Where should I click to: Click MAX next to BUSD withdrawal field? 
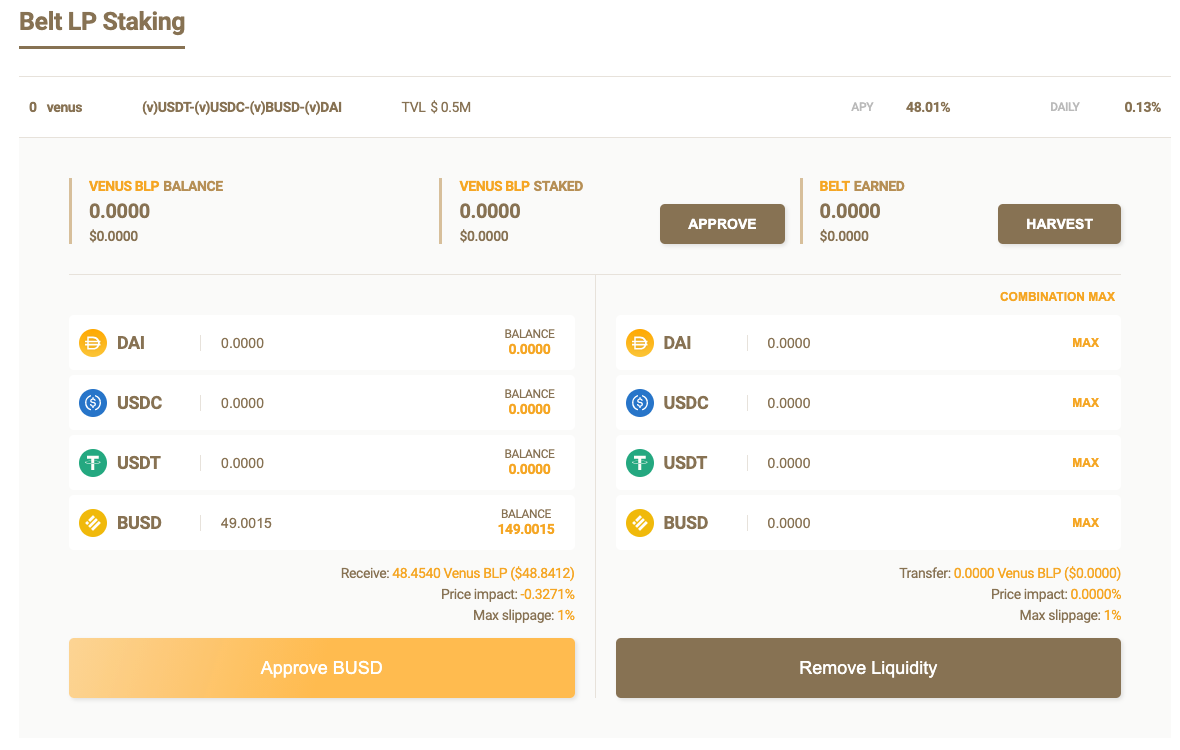click(x=1085, y=522)
